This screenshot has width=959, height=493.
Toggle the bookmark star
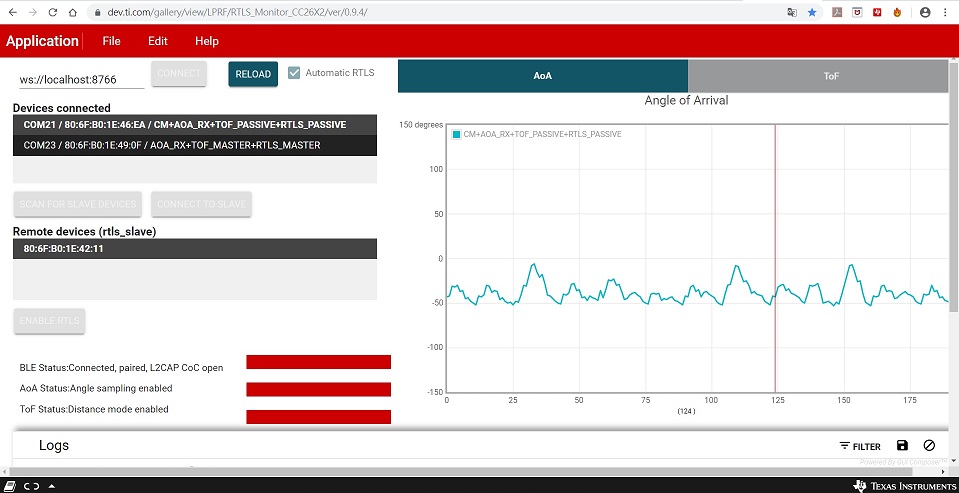coord(812,12)
